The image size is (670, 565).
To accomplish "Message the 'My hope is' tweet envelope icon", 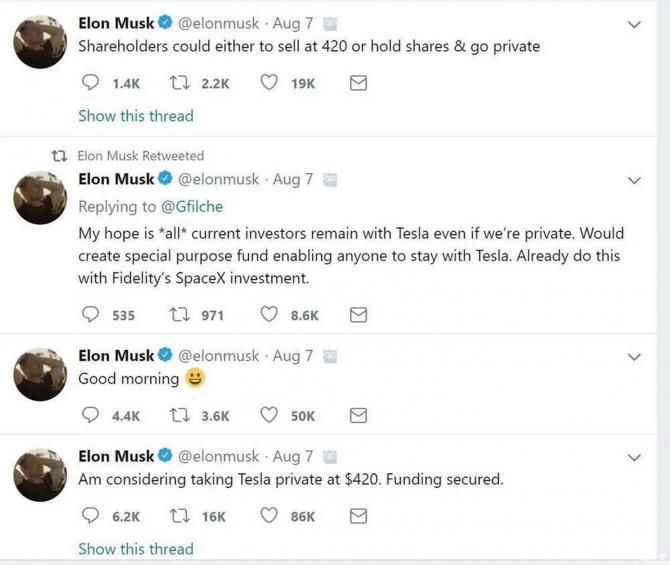I will pyautogui.click(x=358, y=315).
